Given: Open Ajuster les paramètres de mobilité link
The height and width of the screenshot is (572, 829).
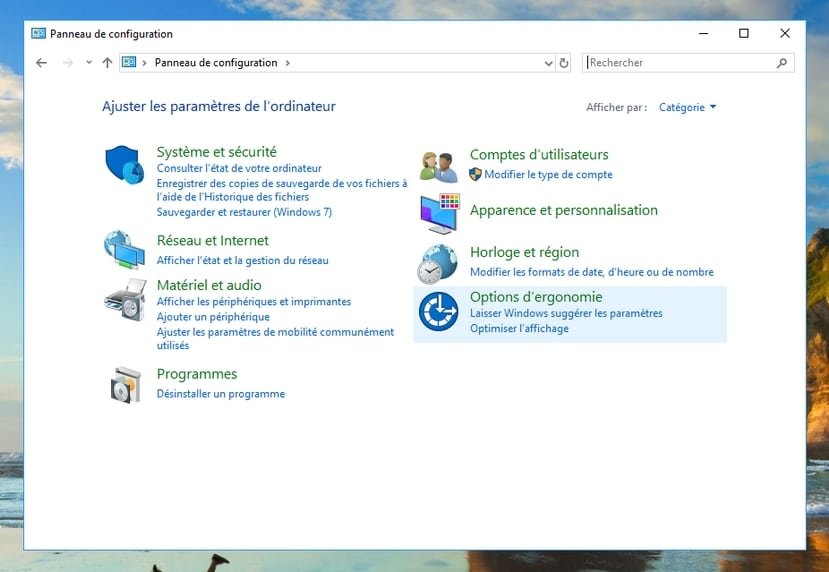Looking at the screenshot, I should point(275,338).
